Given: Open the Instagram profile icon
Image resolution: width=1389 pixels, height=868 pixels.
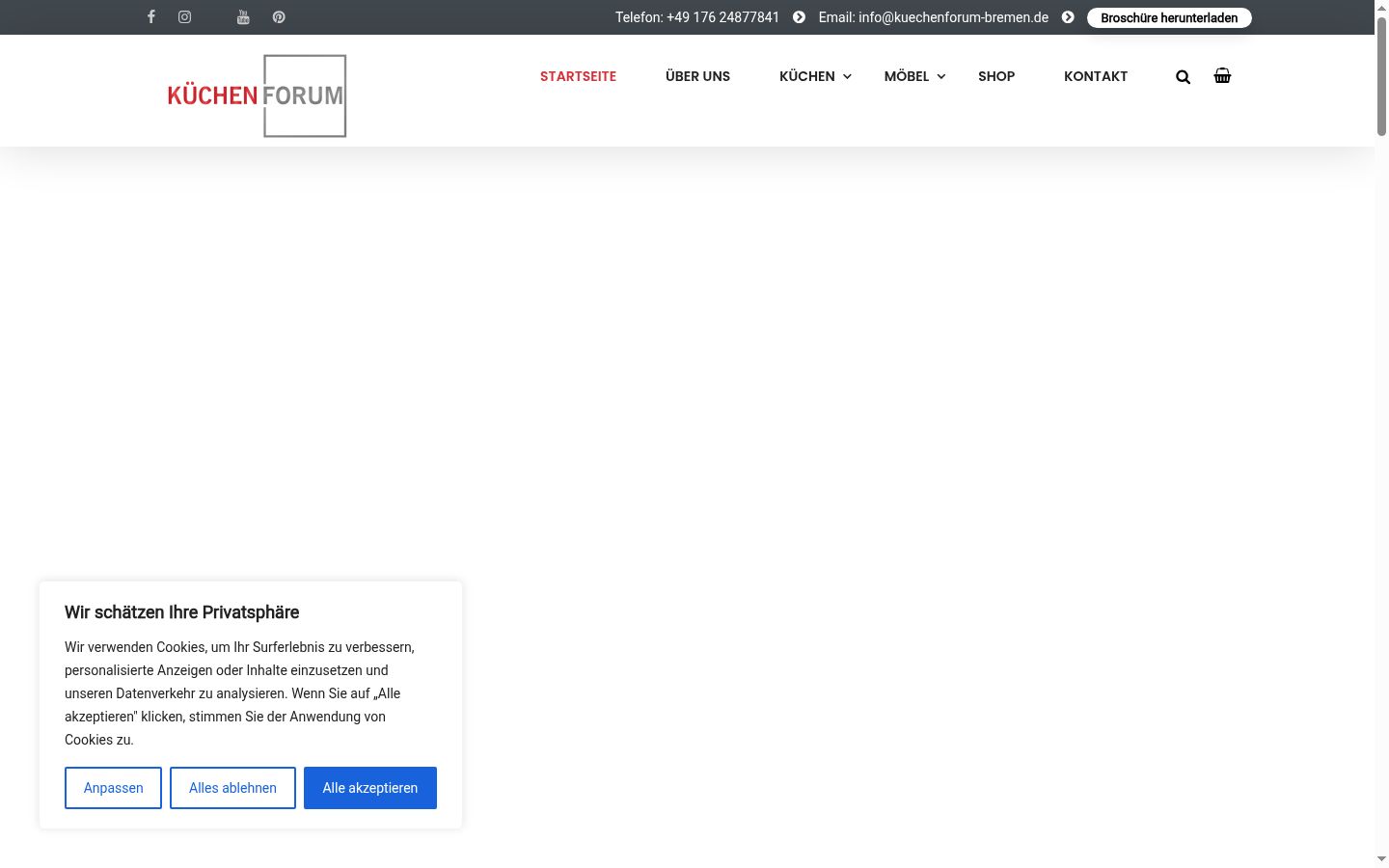Looking at the screenshot, I should [x=184, y=16].
